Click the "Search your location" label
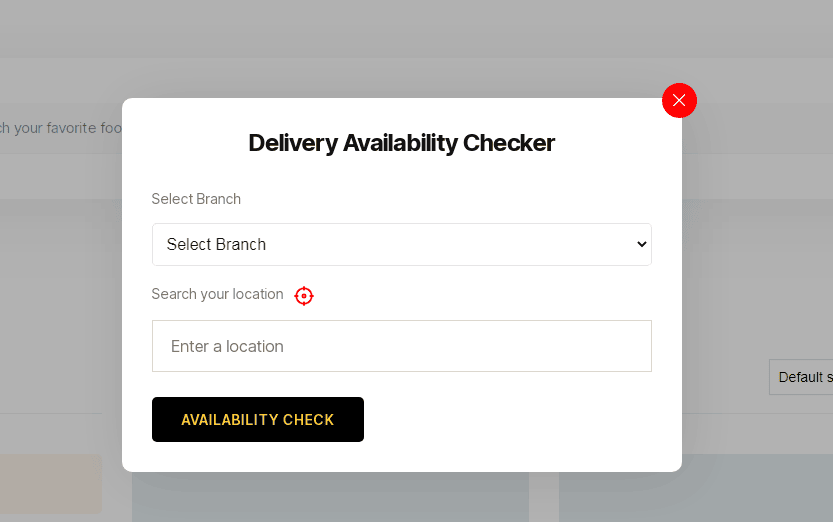The width and height of the screenshot is (833, 522). click(x=217, y=294)
